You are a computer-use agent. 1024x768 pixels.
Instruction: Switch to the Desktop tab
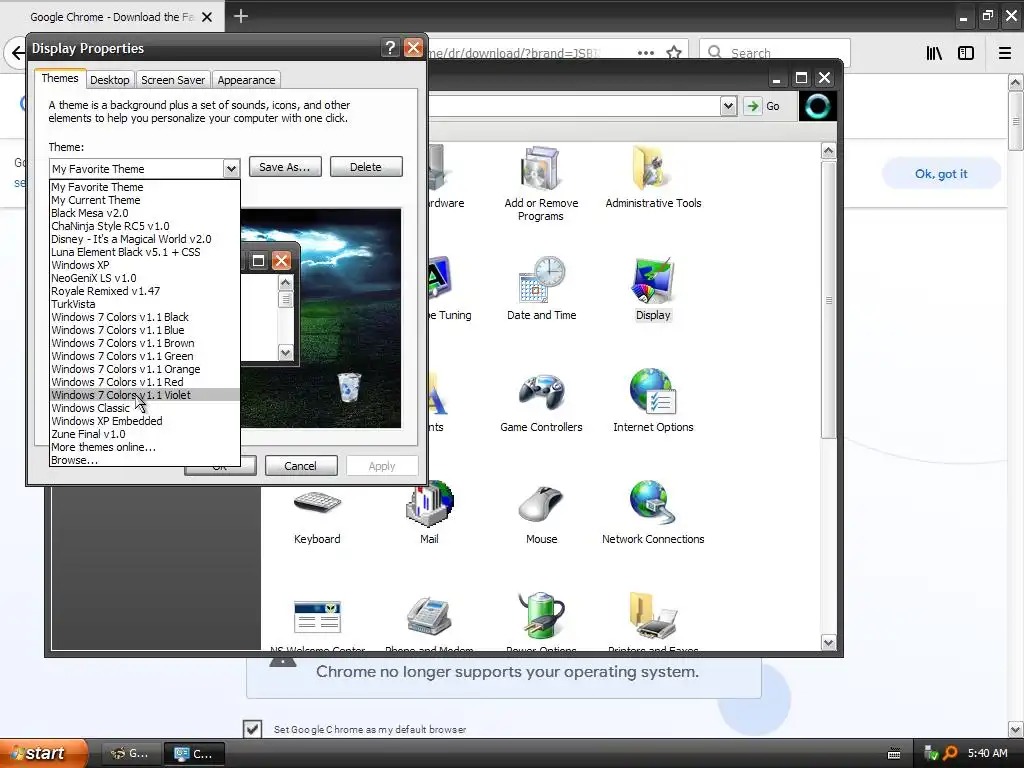110,80
